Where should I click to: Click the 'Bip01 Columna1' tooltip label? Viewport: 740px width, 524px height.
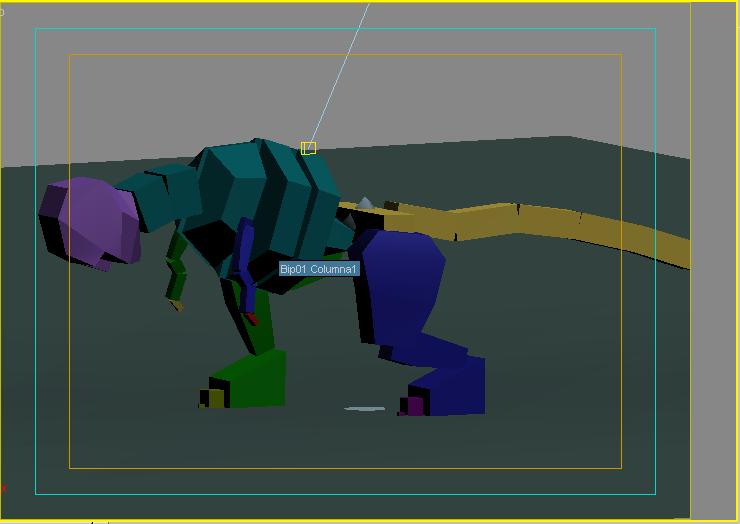pyautogui.click(x=319, y=269)
